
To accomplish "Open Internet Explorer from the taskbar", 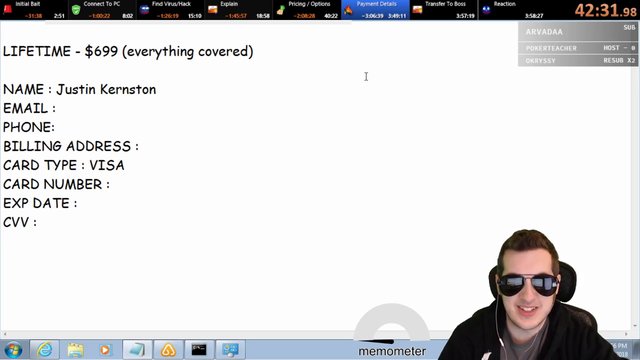I will 44,350.
